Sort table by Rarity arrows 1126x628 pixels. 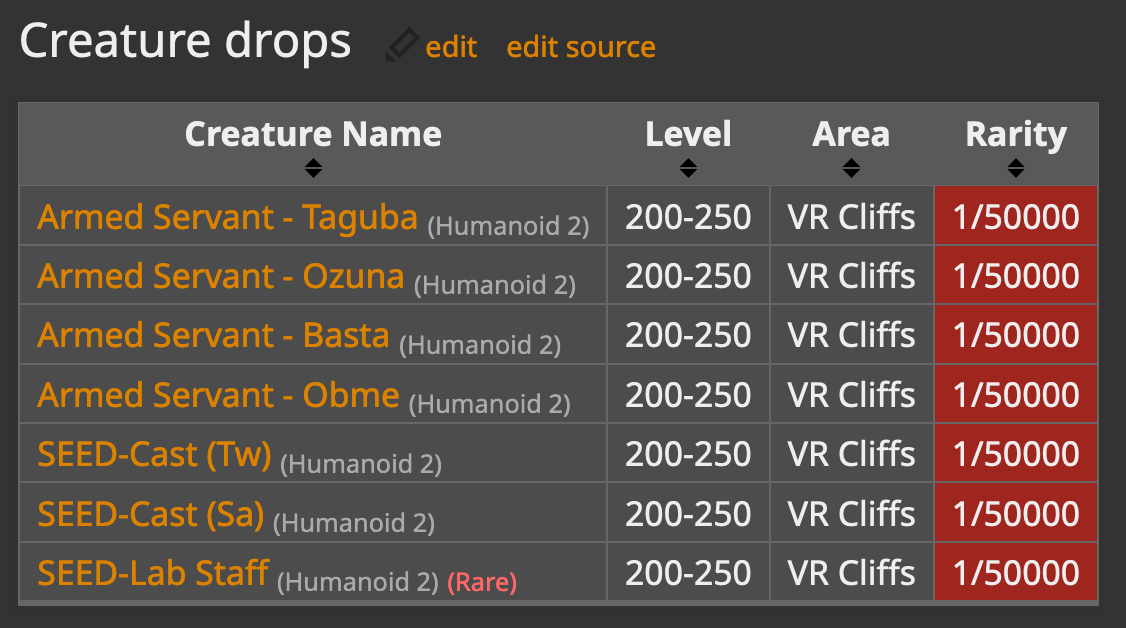(1015, 168)
